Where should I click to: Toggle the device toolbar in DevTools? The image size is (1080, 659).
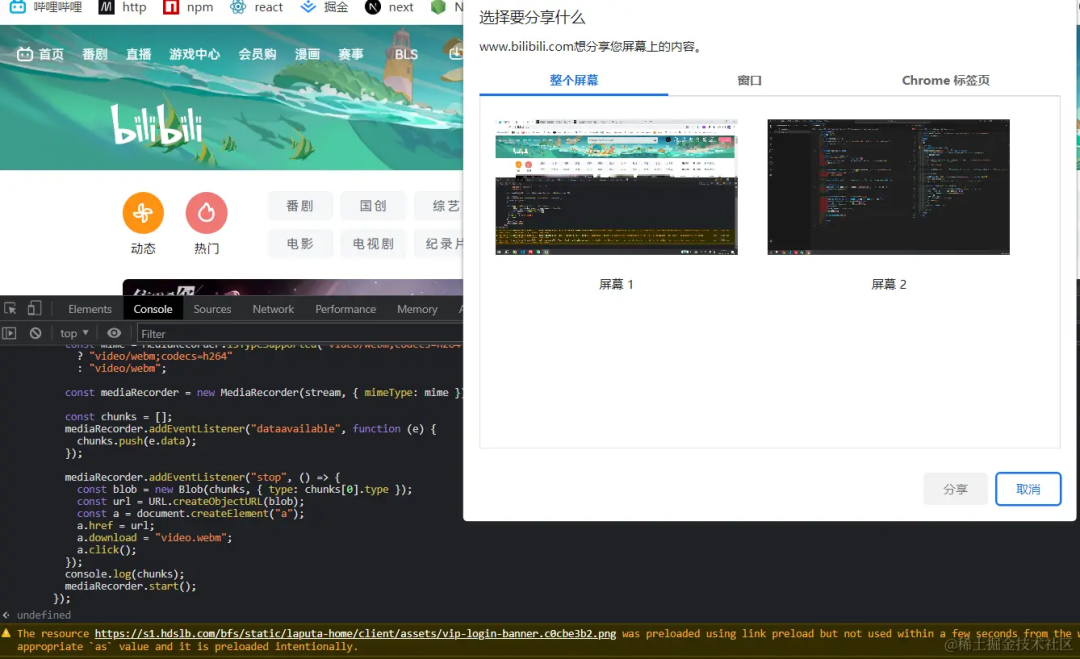pyautogui.click(x=35, y=308)
